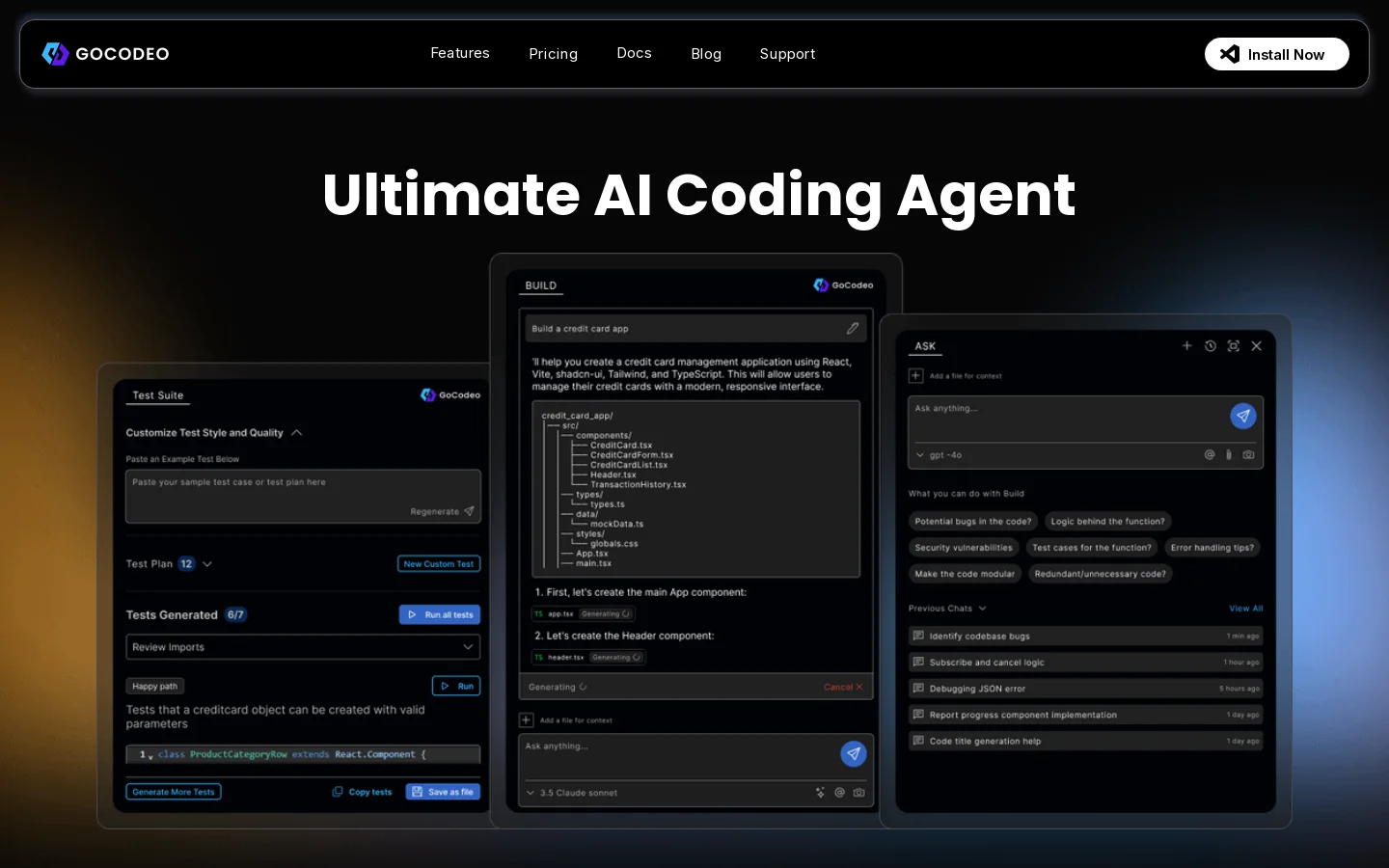Collapse the Previous Chats list
Screen dimensions: 1389x868
pyautogui.click(x=983, y=609)
